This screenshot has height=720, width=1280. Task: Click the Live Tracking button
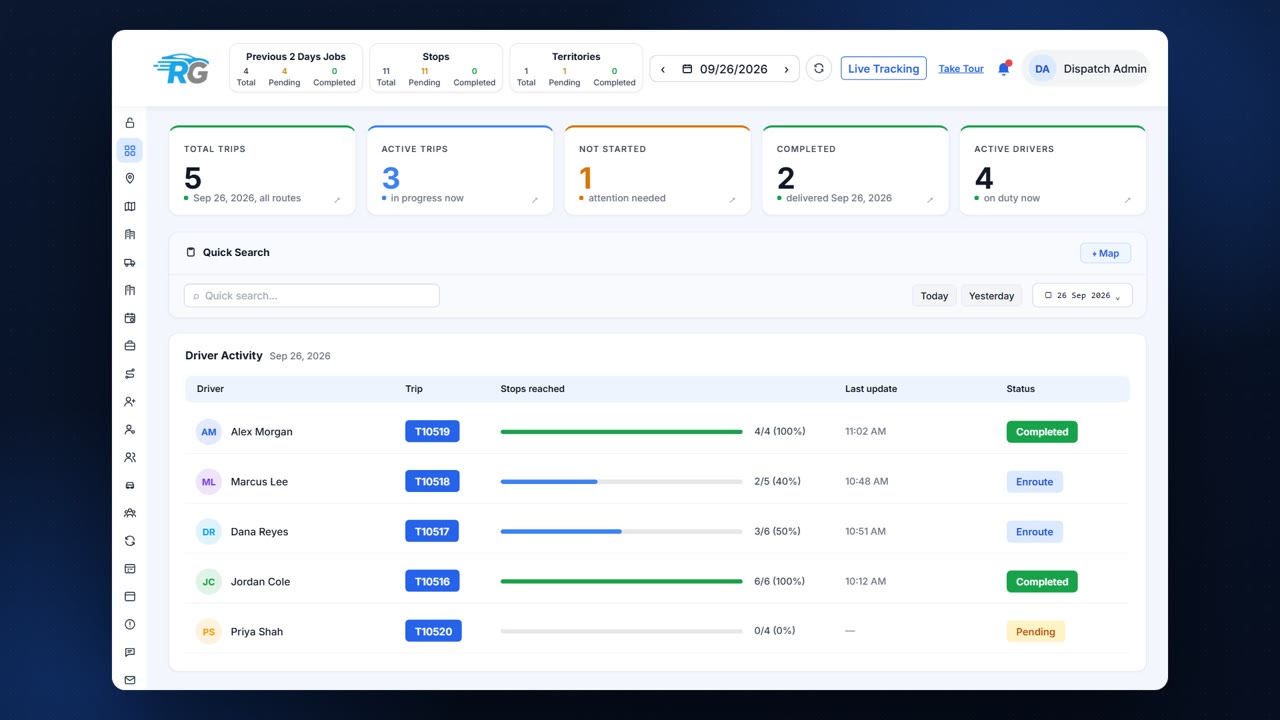pos(883,69)
